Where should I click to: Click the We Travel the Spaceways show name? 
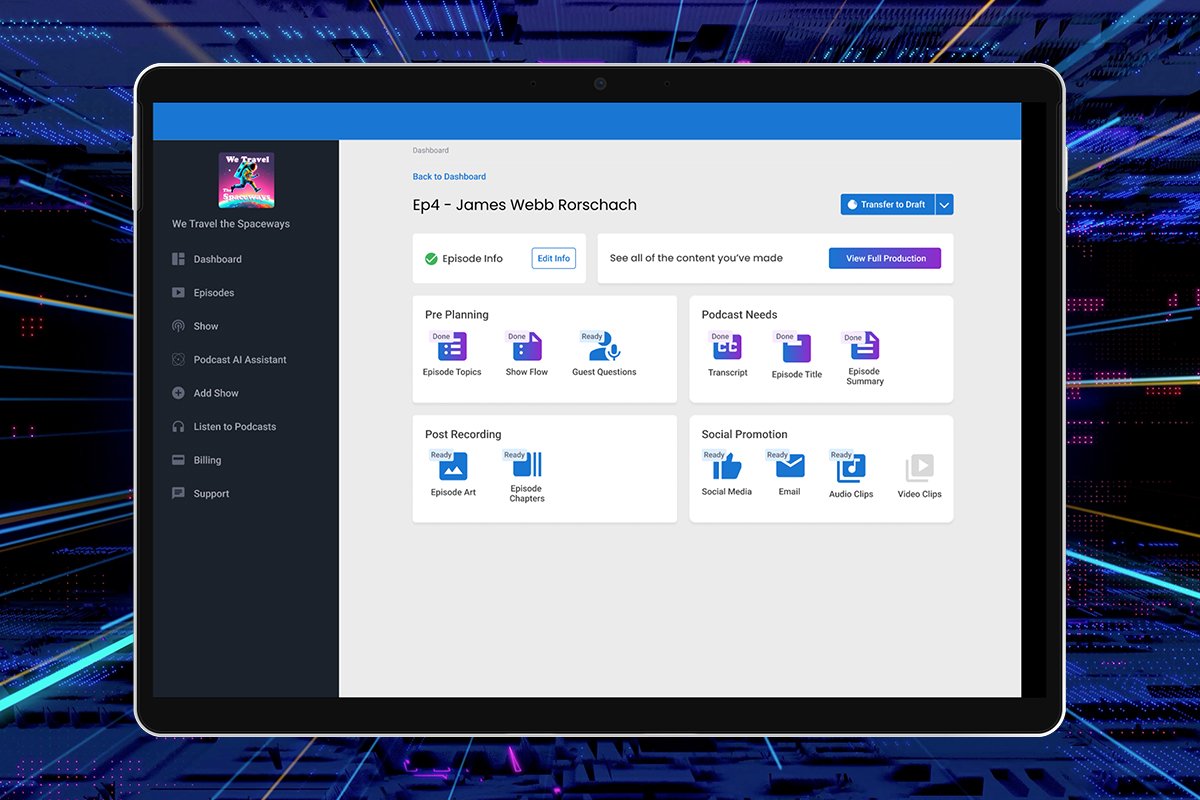click(x=231, y=224)
